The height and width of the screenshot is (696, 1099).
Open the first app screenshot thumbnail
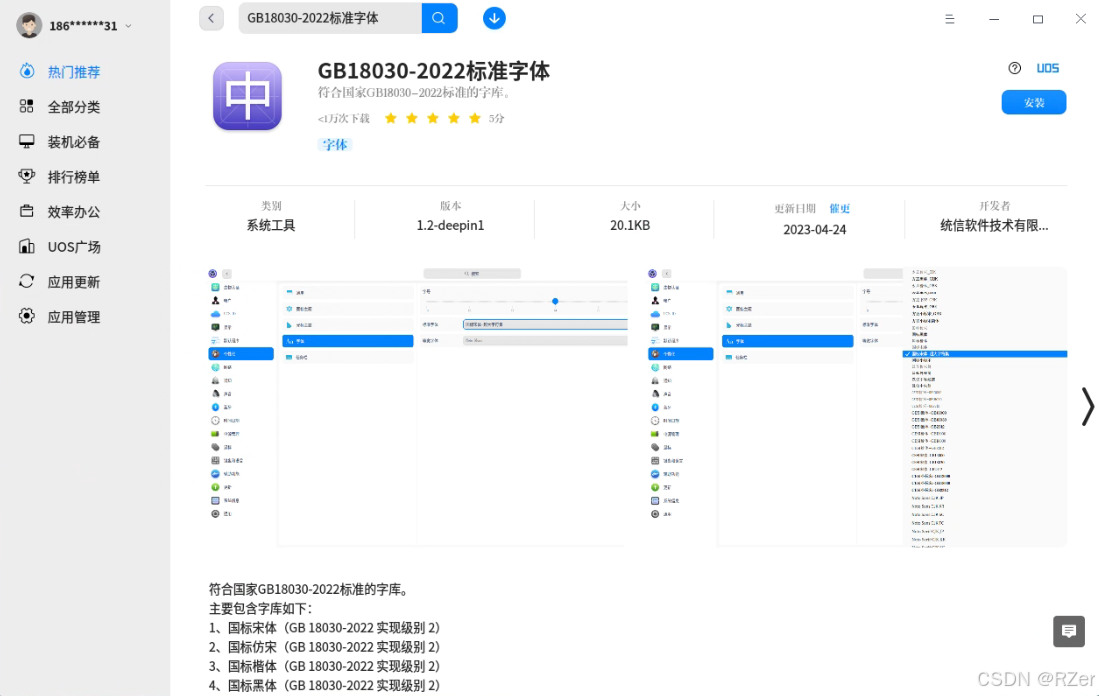click(x=416, y=407)
